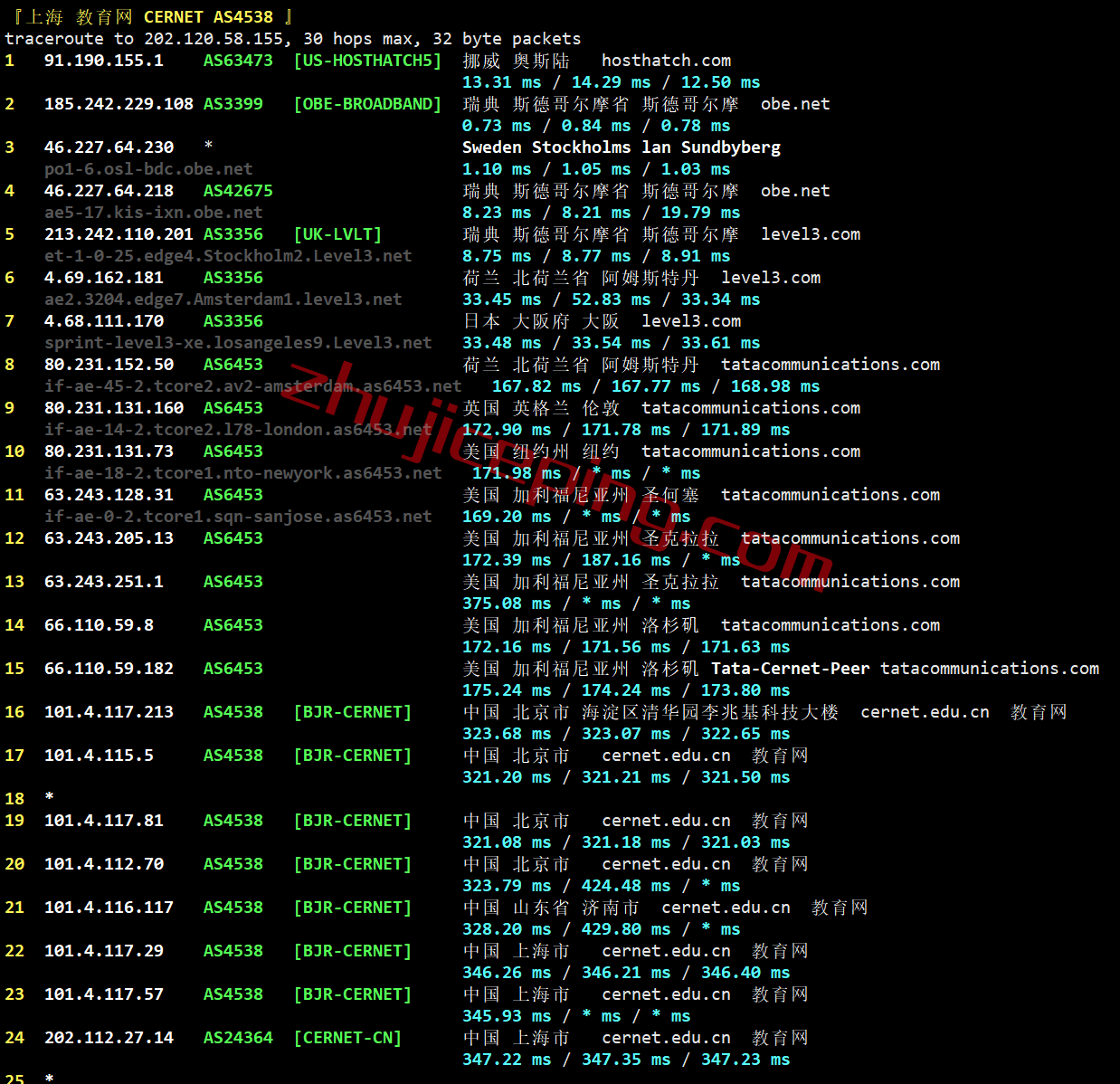Click the hostname ae5-17.kis-ixn.obe.net
The image size is (1120, 1084).
[x=154, y=213]
